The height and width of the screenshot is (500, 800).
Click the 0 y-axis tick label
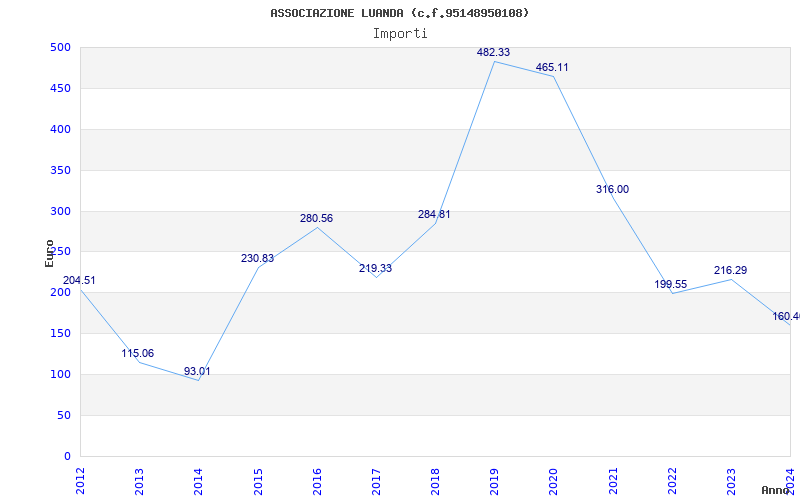(67, 456)
